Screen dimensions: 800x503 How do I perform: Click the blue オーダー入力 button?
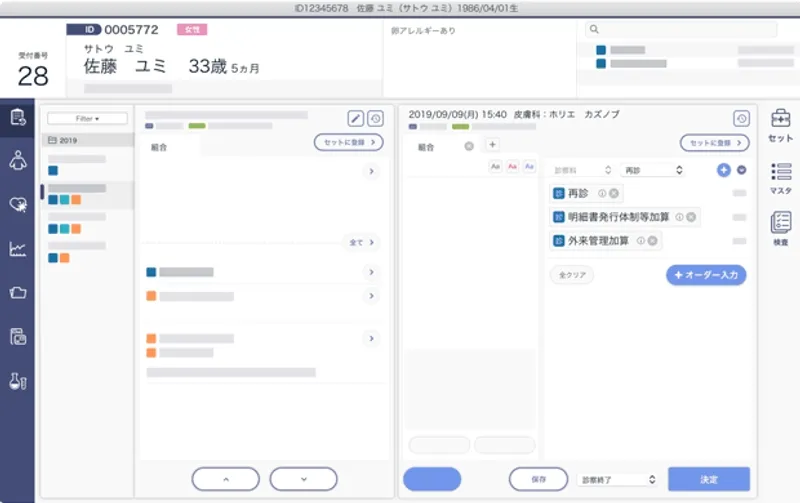[706, 275]
